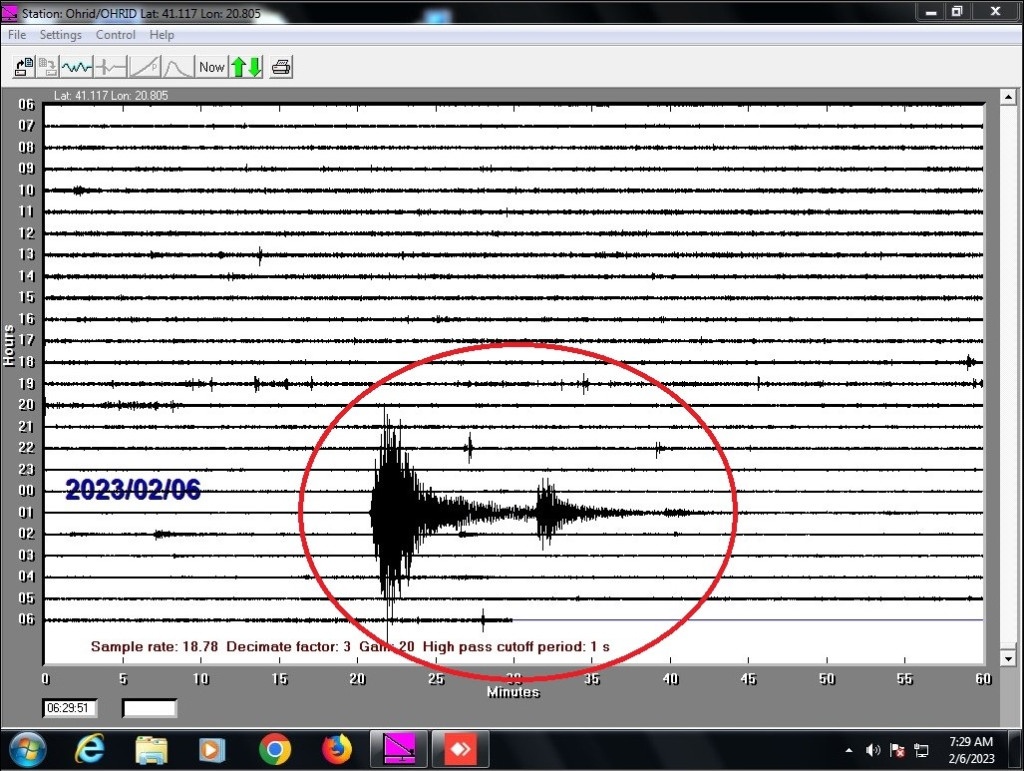The image size is (1024, 771).
Task: Open the Help menu
Action: (161, 35)
